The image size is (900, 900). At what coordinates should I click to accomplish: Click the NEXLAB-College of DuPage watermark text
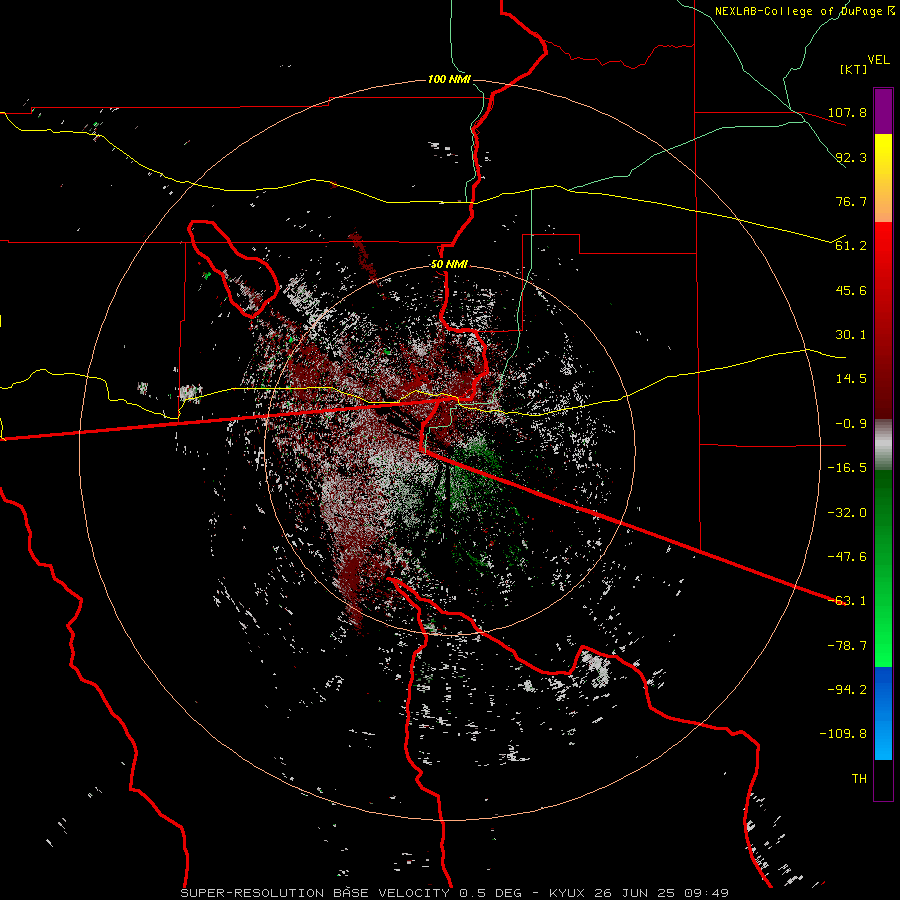click(x=804, y=11)
